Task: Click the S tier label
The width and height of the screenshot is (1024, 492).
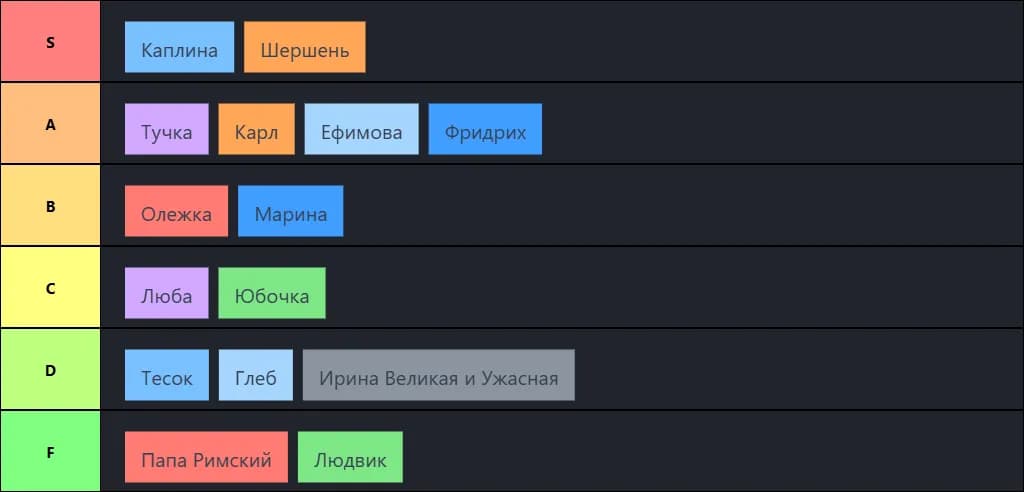Action: point(50,41)
